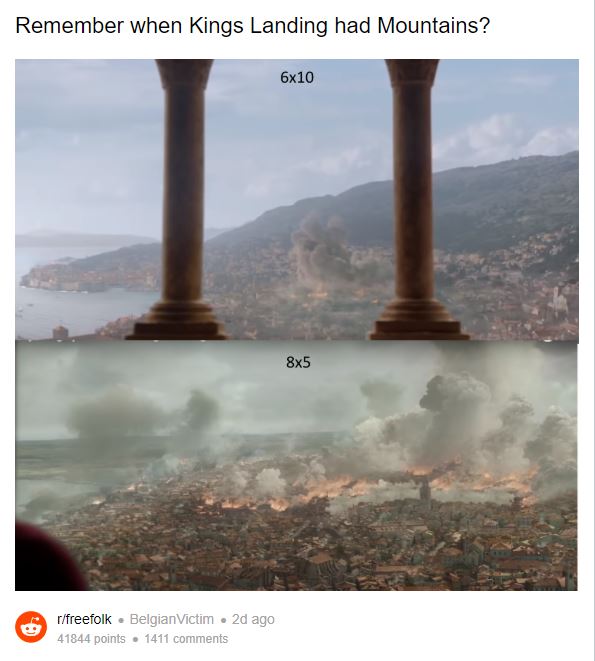Image resolution: width=595 pixels, height=661 pixels.
Task: Click the 6x10 episode label
Action: pyautogui.click(x=297, y=77)
